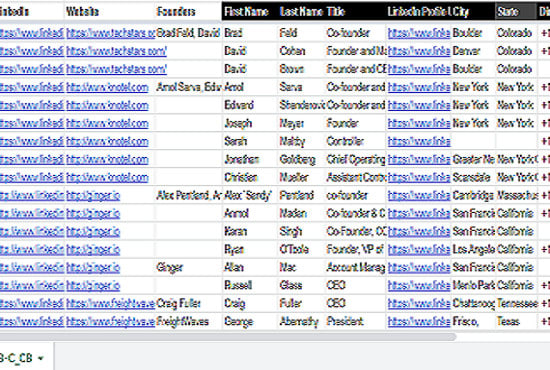The height and width of the screenshot is (370, 550).
Task: Select the state cell starting 'Massachus'
Action: tap(517, 196)
